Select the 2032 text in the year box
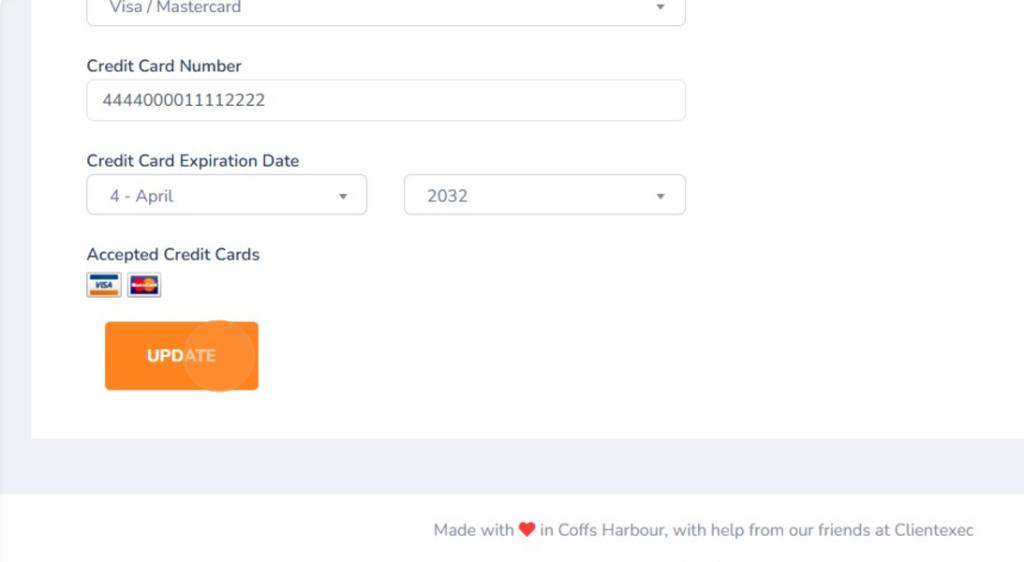The height and width of the screenshot is (562, 1024). [447, 196]
